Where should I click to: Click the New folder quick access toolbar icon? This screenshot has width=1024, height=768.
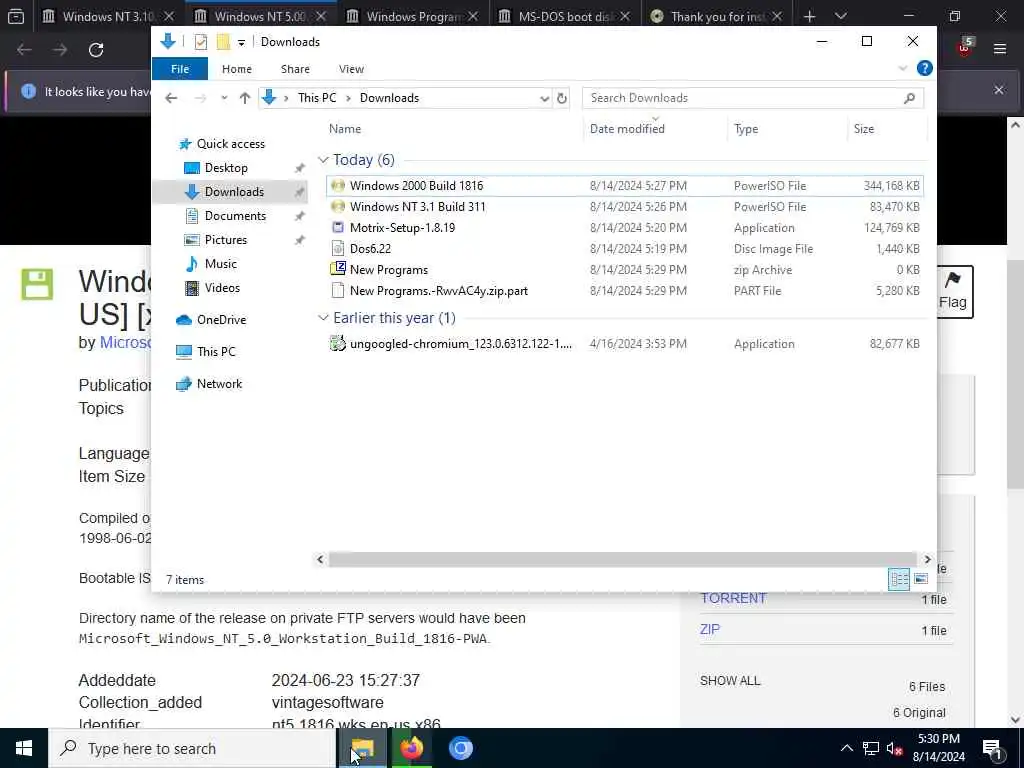[x=223, y=42]
